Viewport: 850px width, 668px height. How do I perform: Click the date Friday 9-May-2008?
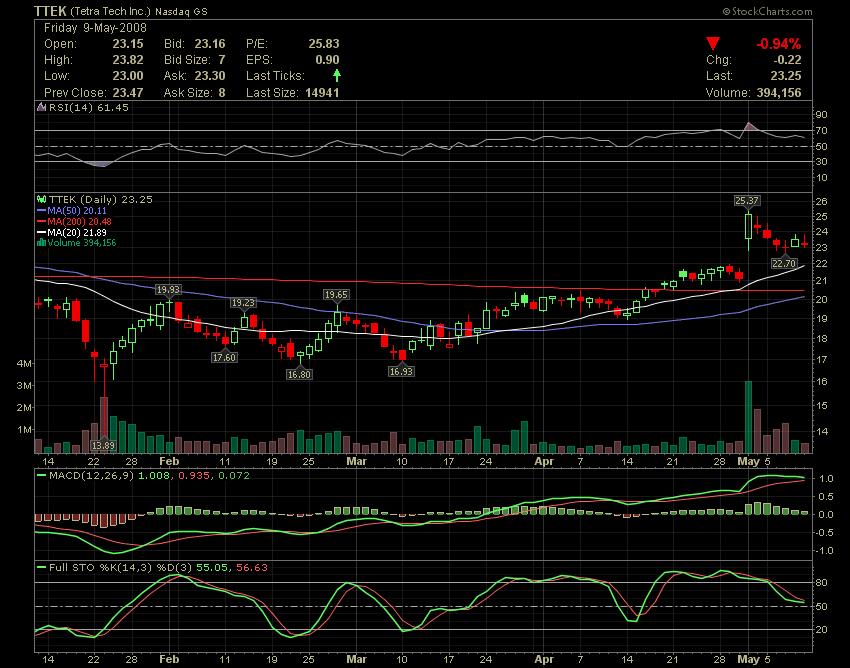(95, 28)
